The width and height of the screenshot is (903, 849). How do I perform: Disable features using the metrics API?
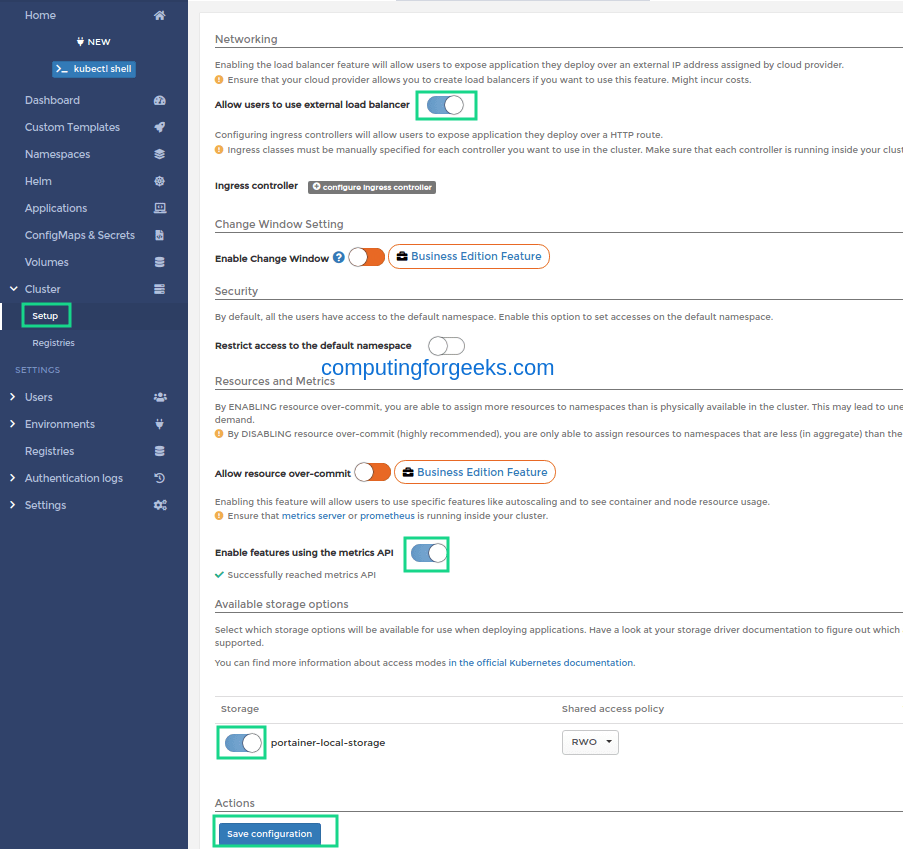pyautogui.click(x=426, y=552)
